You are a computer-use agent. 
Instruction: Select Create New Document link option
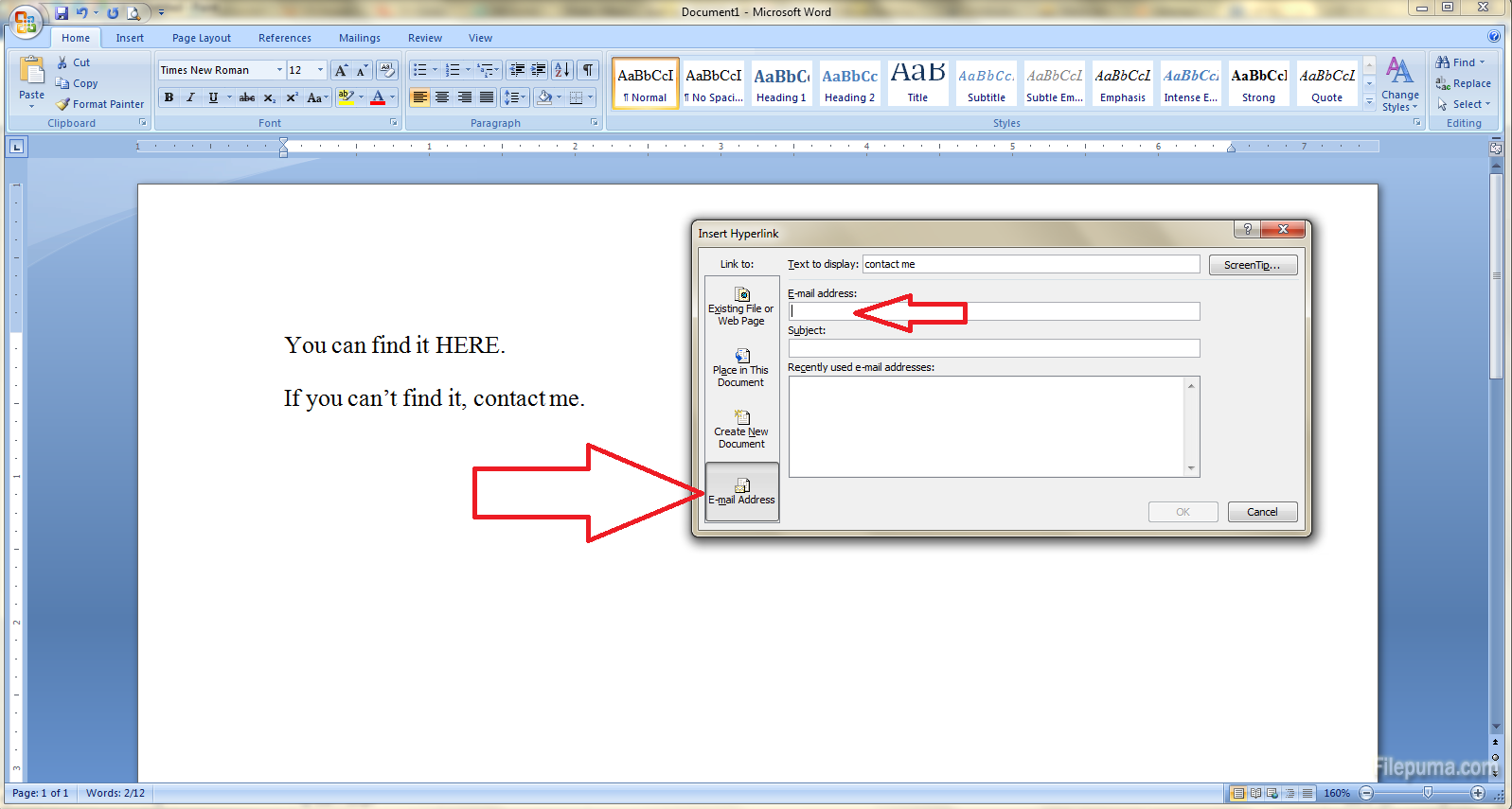741,429
